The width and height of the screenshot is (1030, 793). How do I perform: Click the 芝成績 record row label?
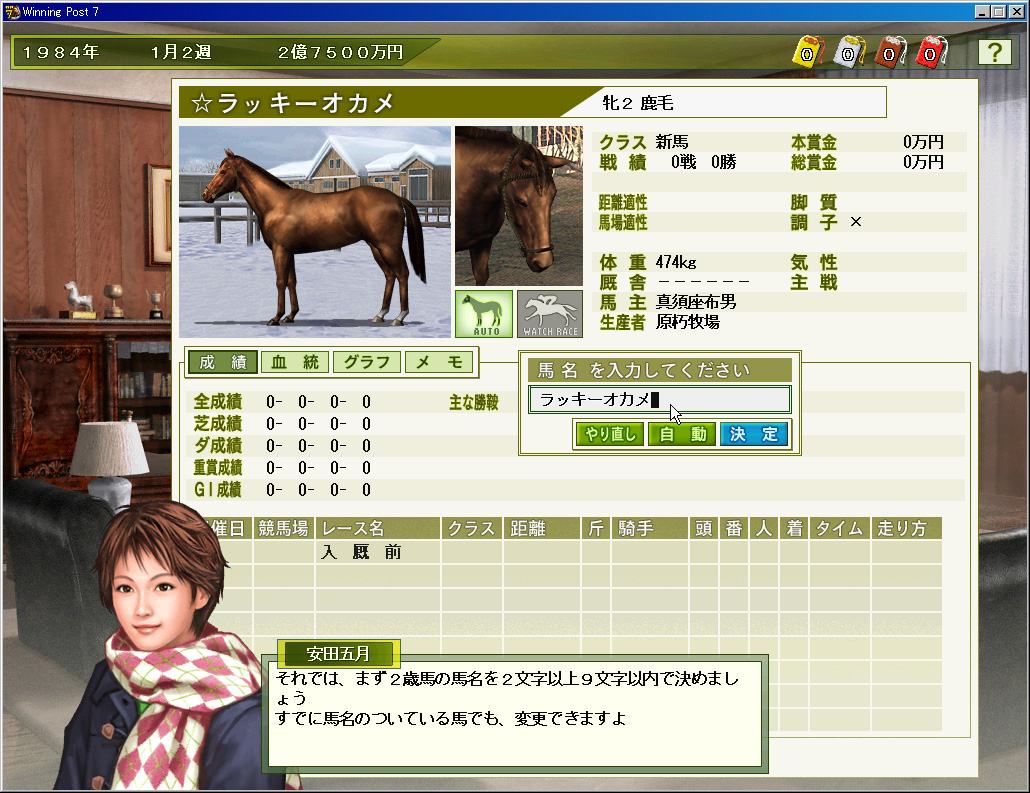217,424
